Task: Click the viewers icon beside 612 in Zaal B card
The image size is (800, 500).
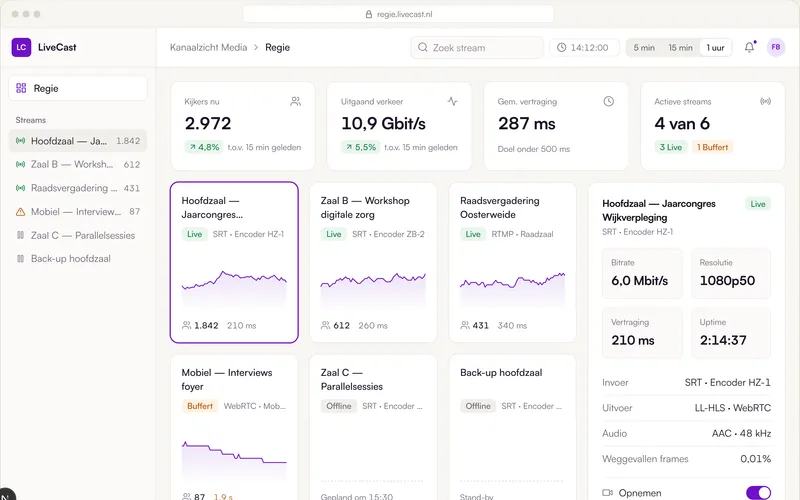Action: pyautogui.click(x=326, y=325)
